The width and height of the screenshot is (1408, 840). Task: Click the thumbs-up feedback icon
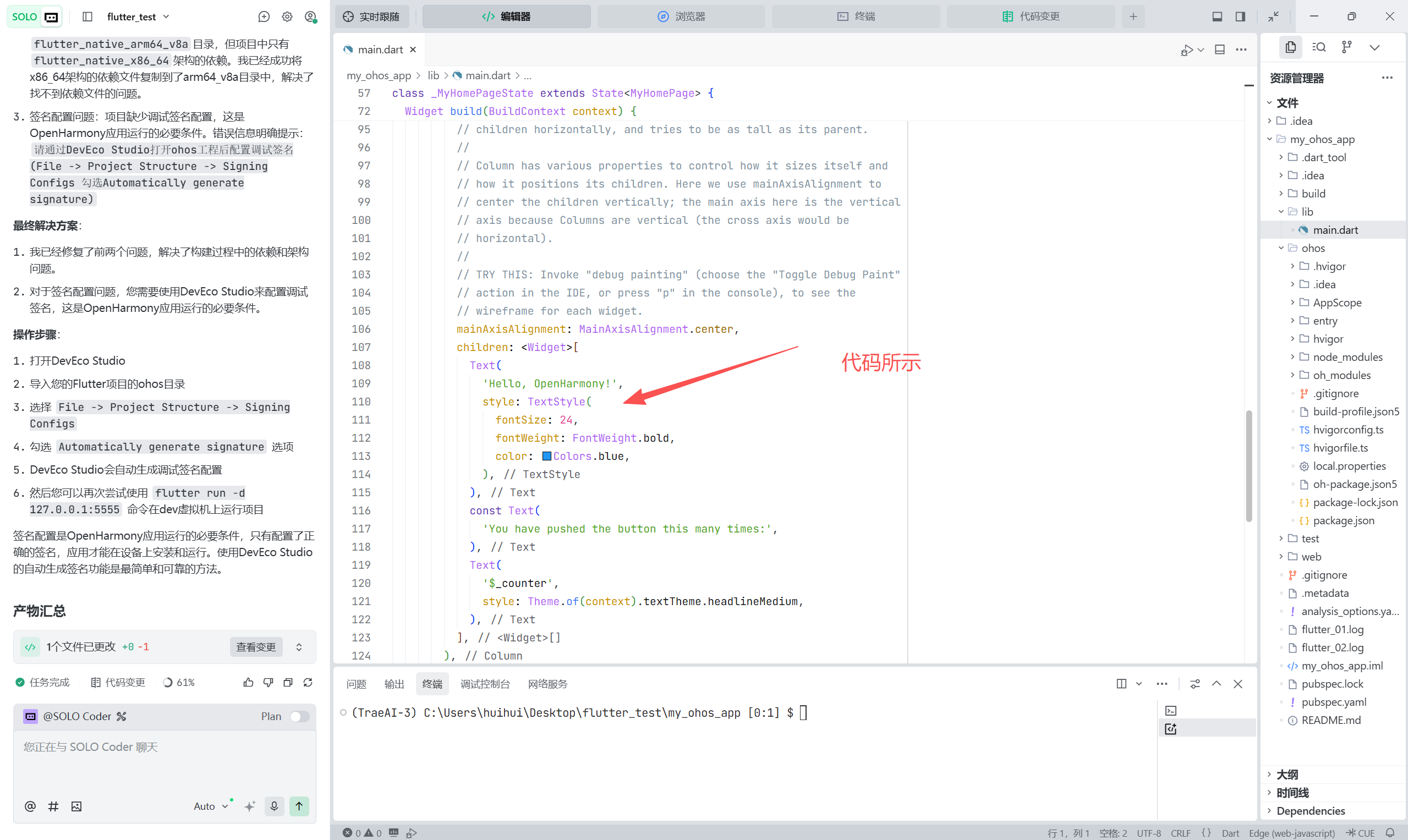tap(248, 682)
